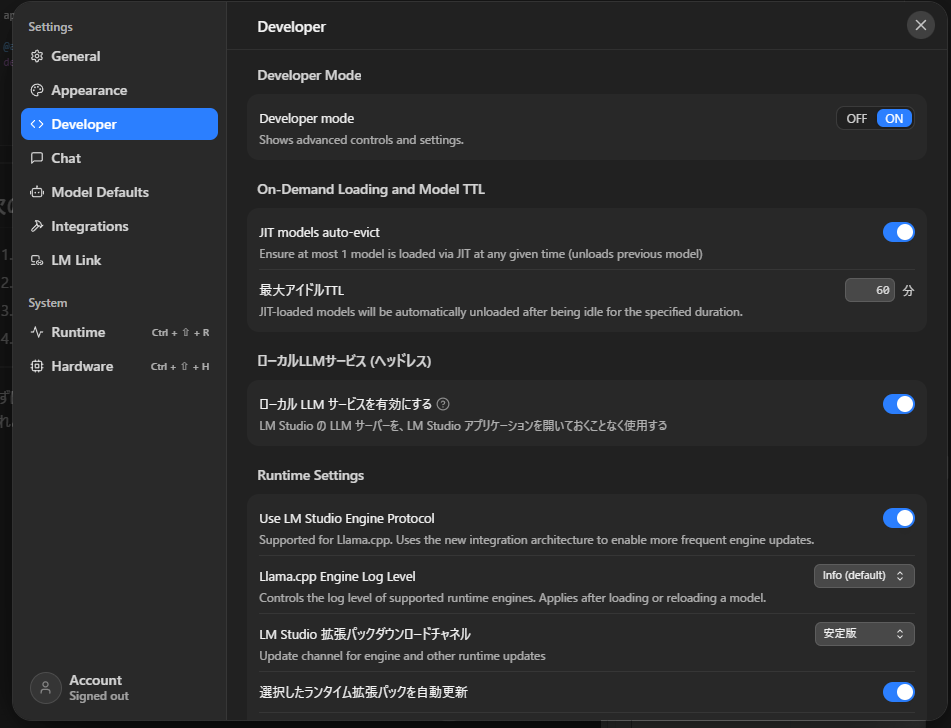
Task: Turn off 選択したランタイム拡張パックを自動更新 switch
Action: [898, 692]
